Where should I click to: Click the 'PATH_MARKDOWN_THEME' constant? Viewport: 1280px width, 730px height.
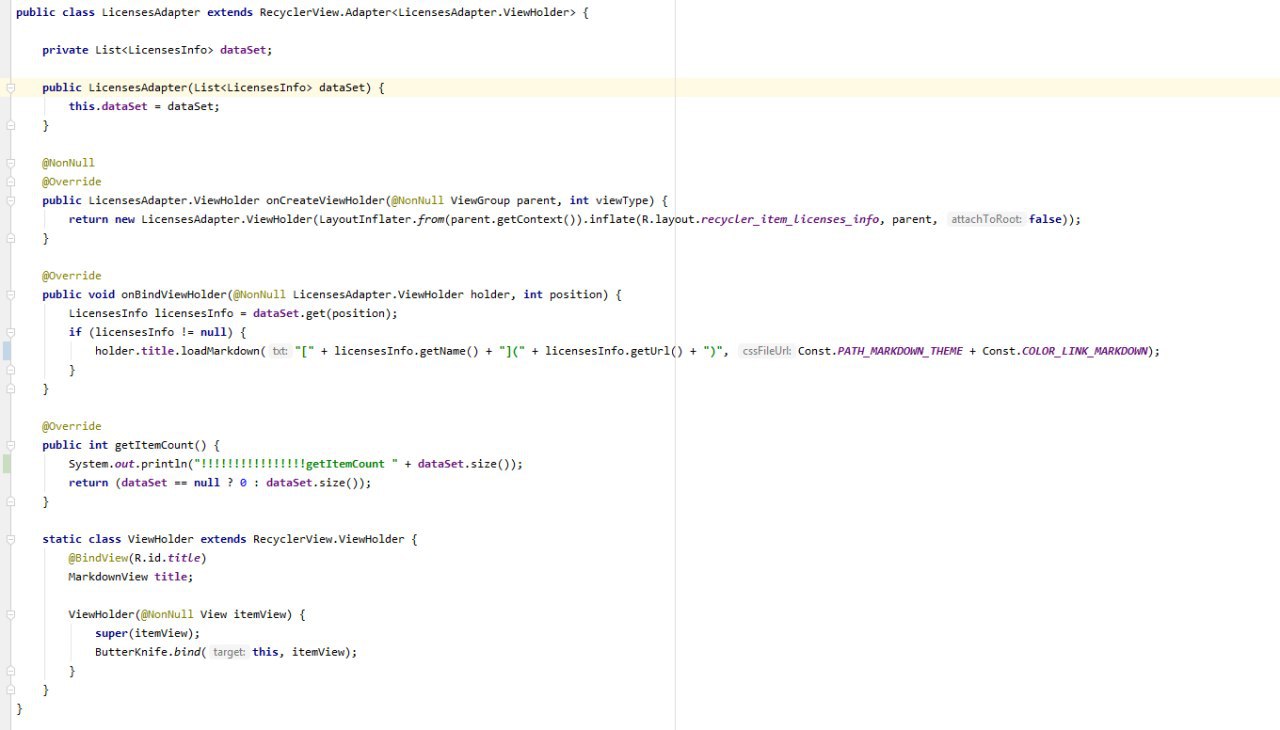point(900,351)
